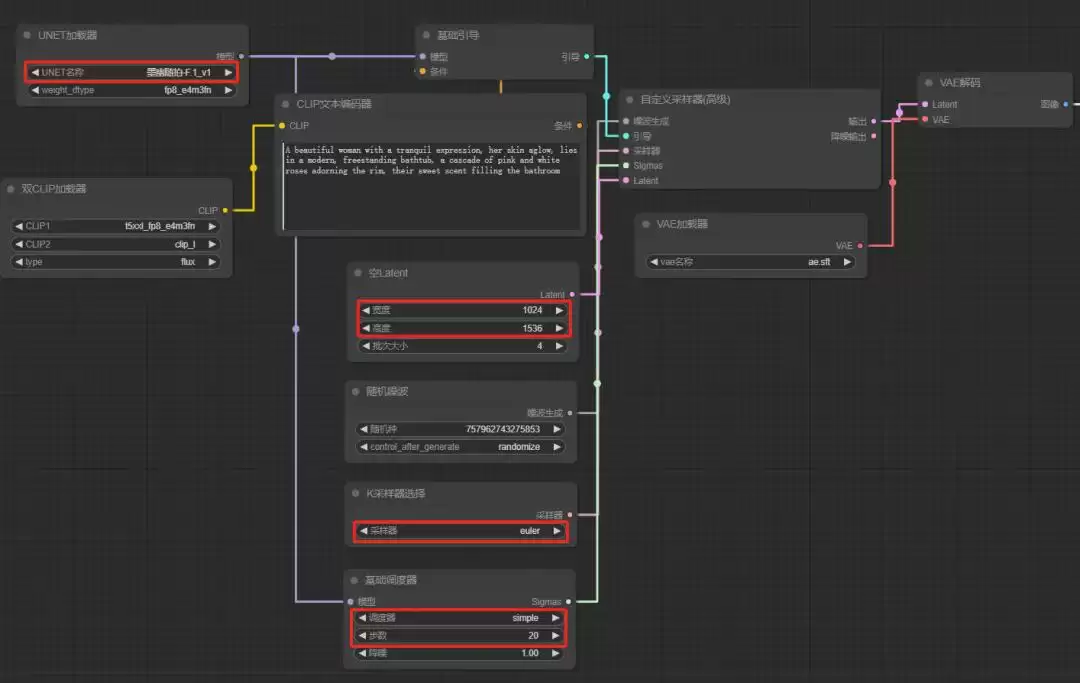Click the denoise 1.00 value slider
The width and height of the screenshot is (1080, 683).
pyautogui.click(x=459, y=653)
